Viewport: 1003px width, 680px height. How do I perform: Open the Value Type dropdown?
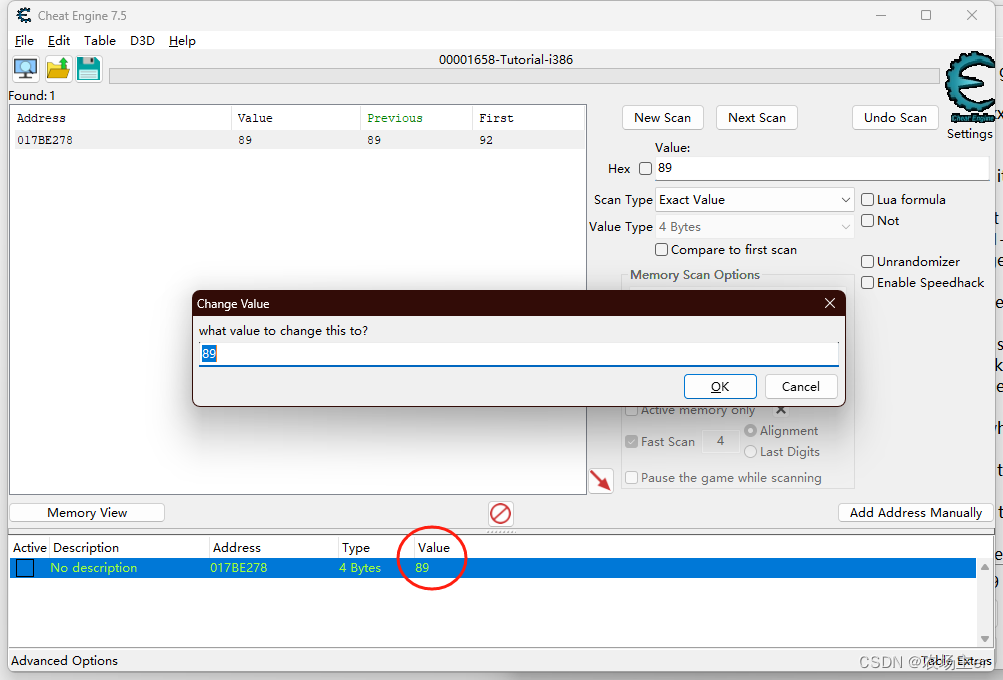click(754, 226)
